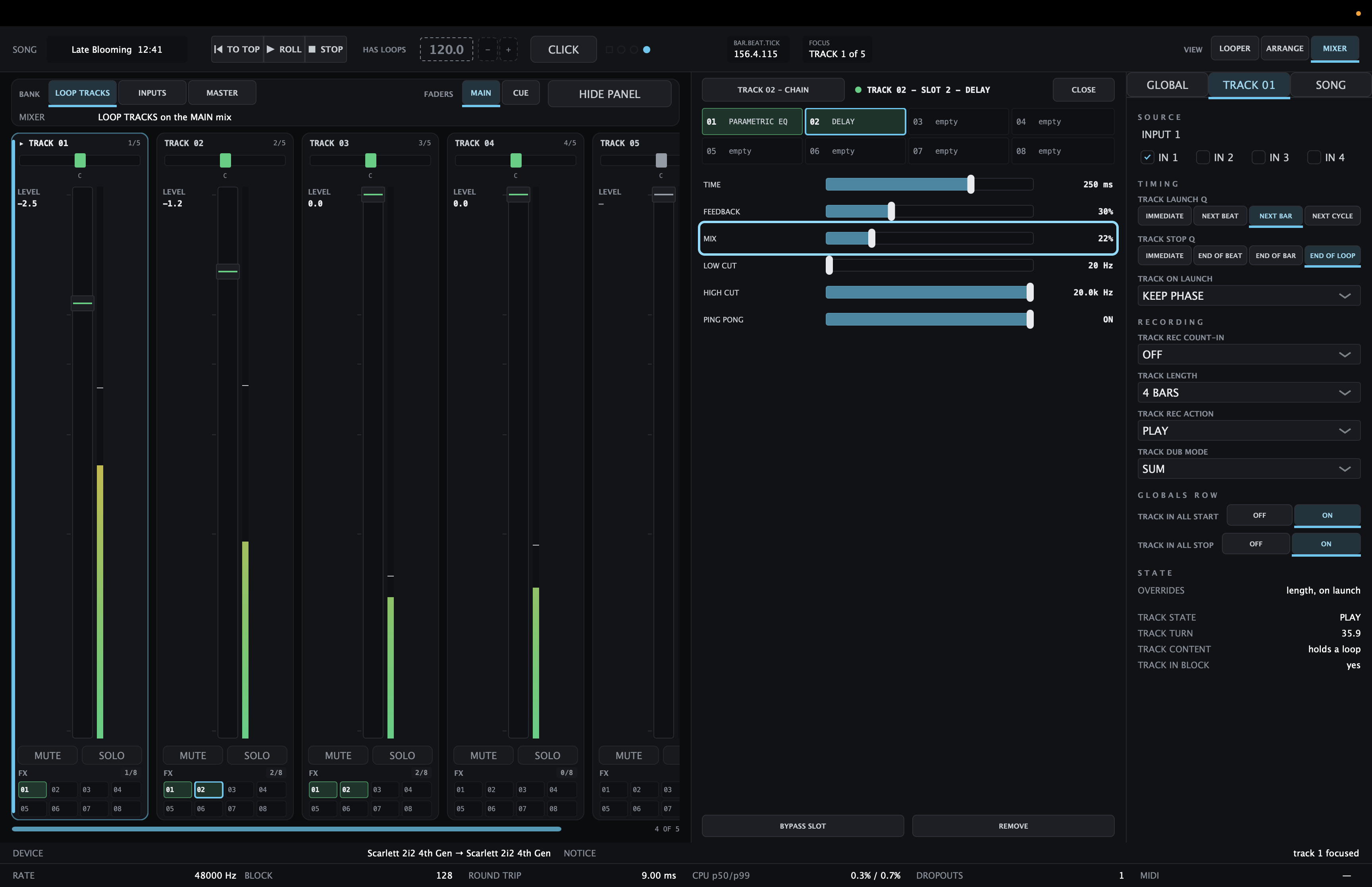The image size is (1372, 887).
Task: Switch to the LOOPER view
Action: click(1234, 48)
